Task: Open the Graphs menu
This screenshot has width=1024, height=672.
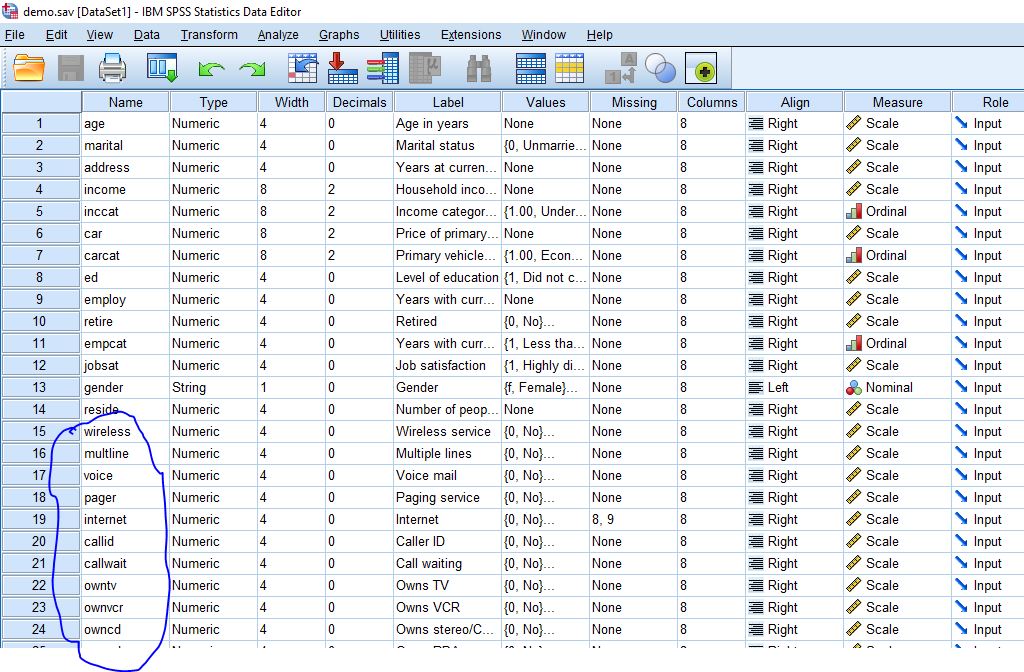Action: 339,35
